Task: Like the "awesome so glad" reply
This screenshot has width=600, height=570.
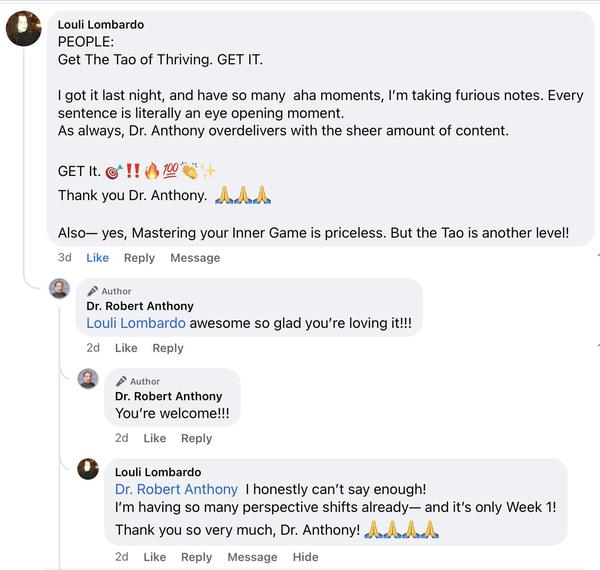Action: point(126,348)
